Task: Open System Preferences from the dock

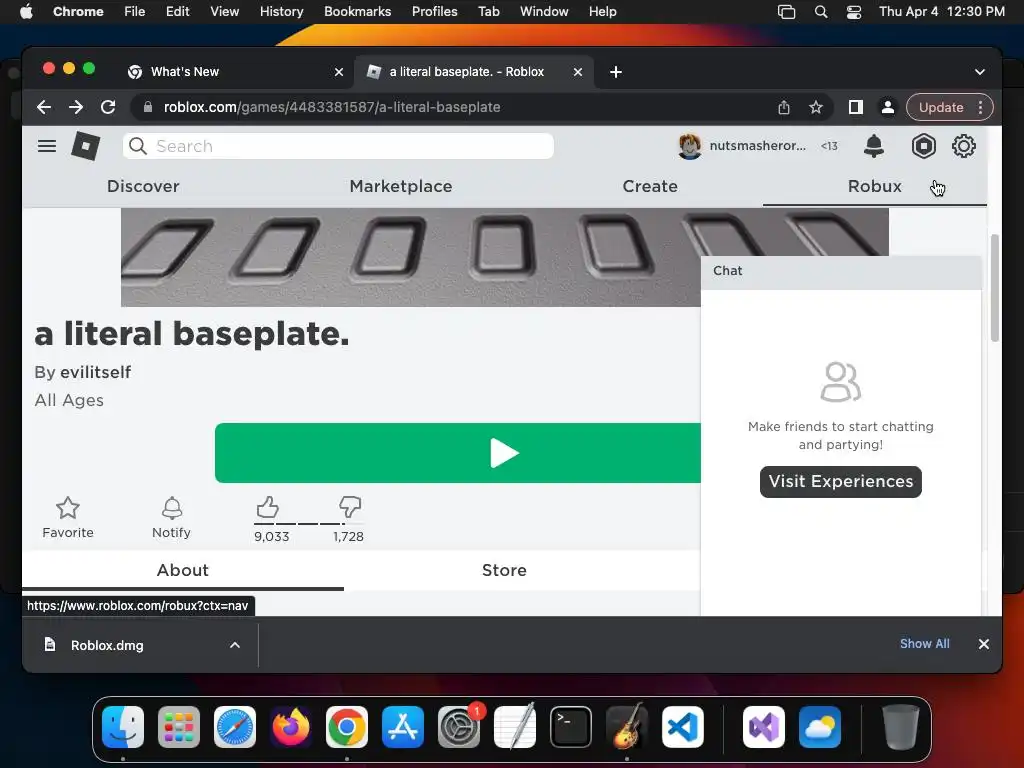Action: pos(459,727)
